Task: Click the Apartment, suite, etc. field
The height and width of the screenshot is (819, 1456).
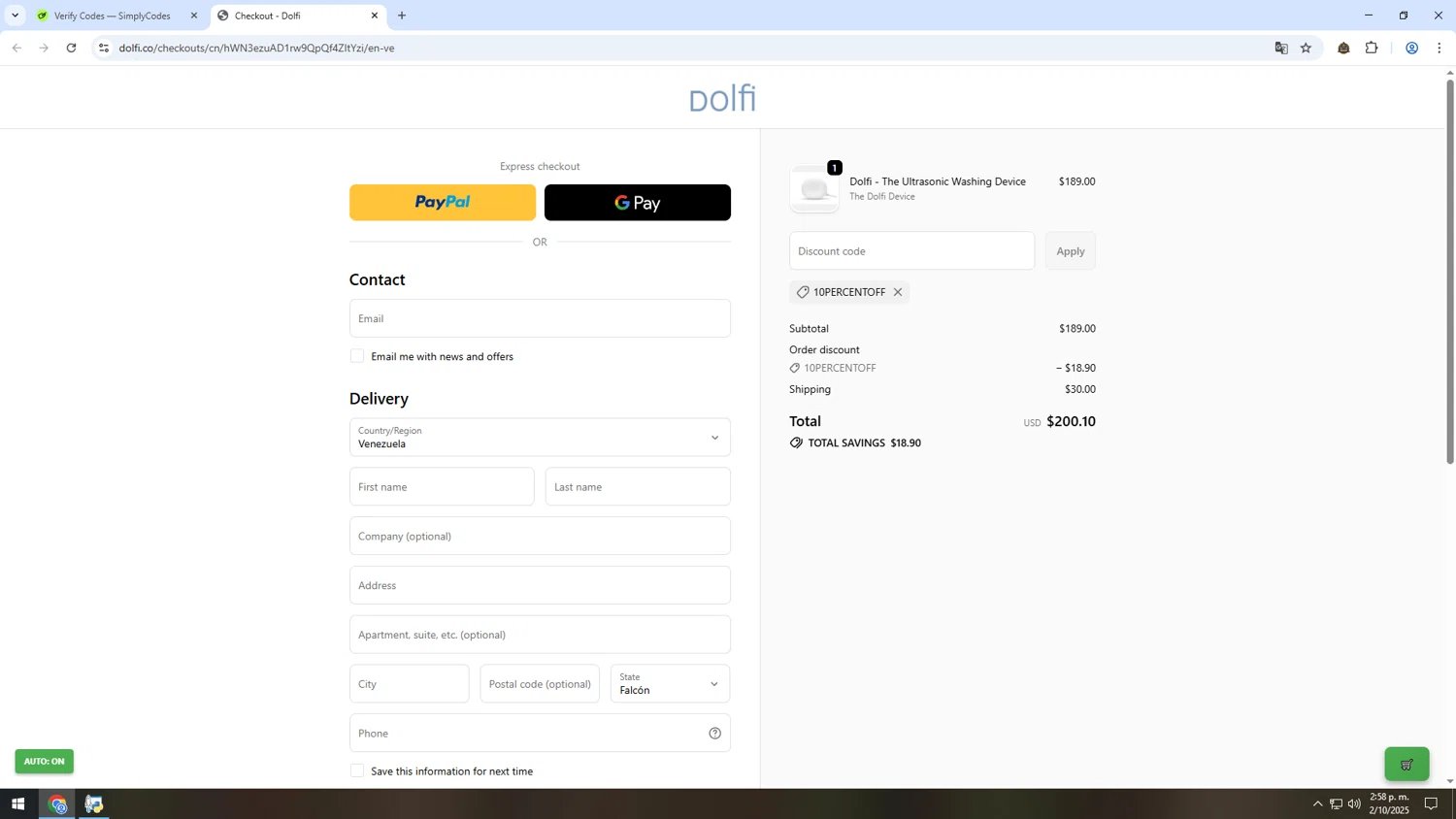Action: 540,635
